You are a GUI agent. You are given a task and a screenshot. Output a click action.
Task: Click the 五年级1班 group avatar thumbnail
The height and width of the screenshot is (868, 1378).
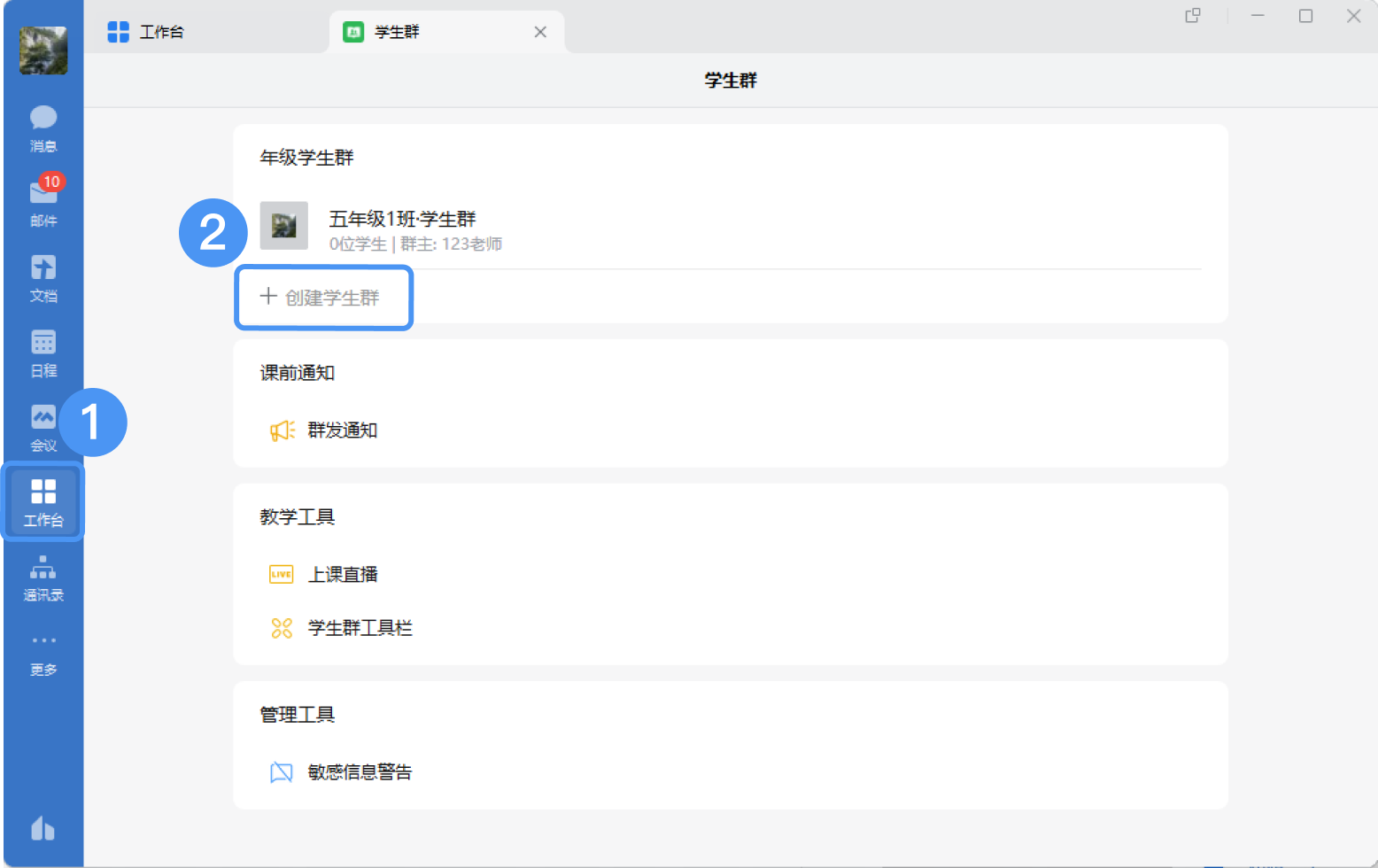point(283,226)
